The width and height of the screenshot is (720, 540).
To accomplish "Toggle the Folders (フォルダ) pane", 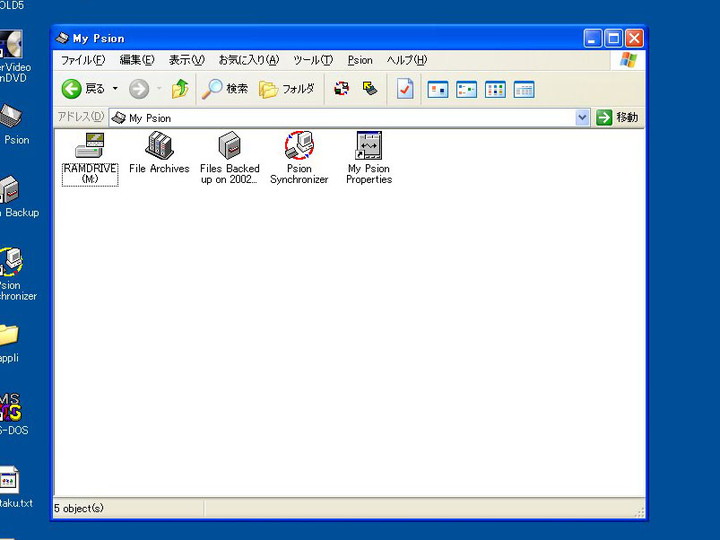I will pos(287,89).
